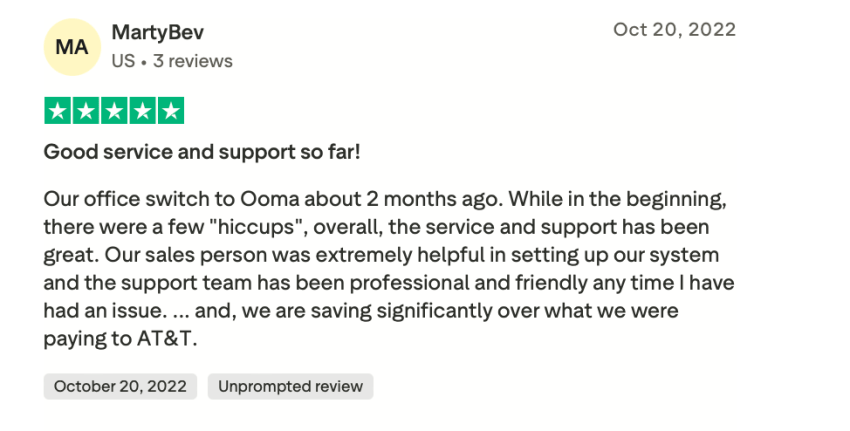Click the fourth green rating star

(x=142, y=111)
